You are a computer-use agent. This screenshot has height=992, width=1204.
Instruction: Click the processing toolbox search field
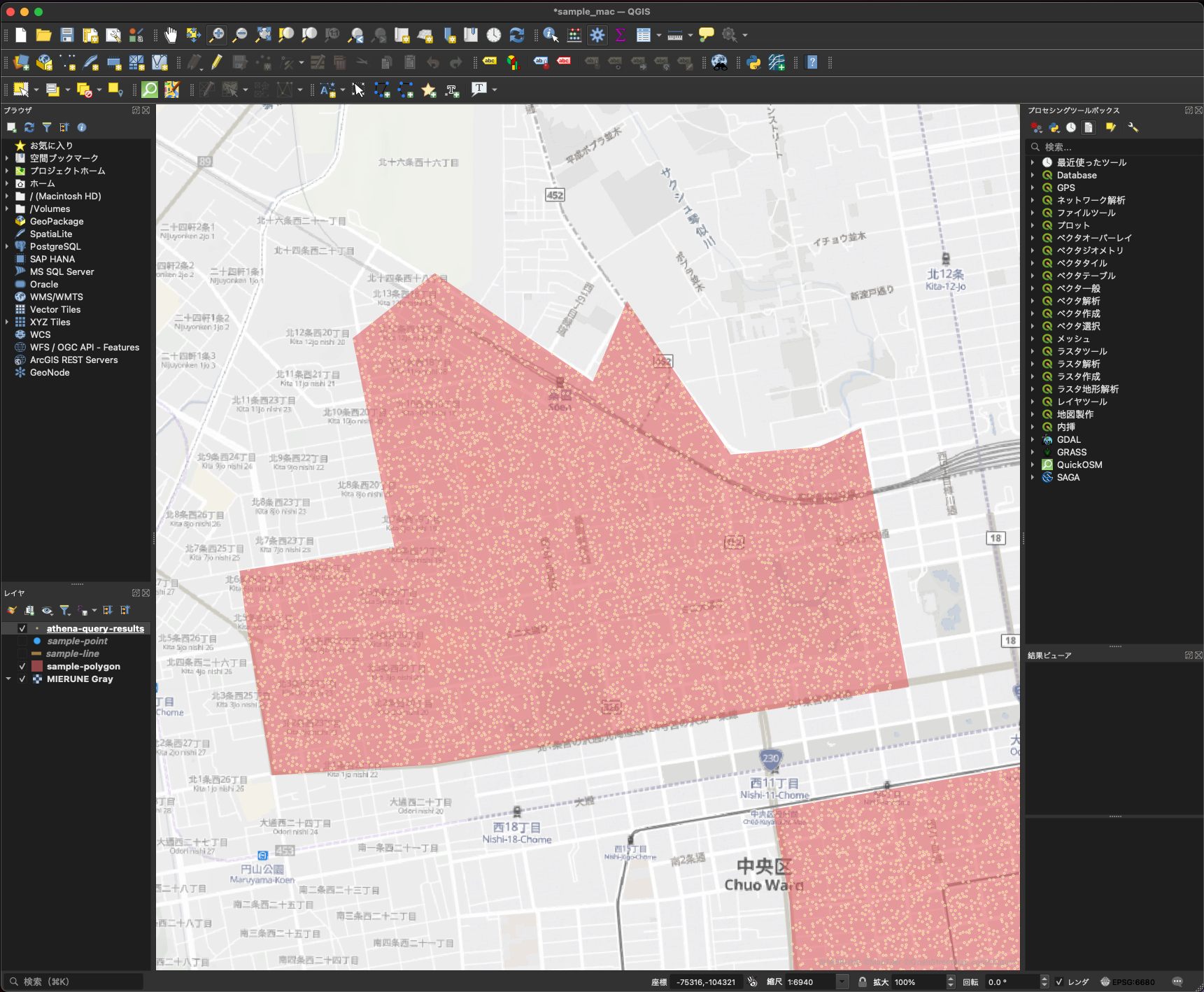1112,147
